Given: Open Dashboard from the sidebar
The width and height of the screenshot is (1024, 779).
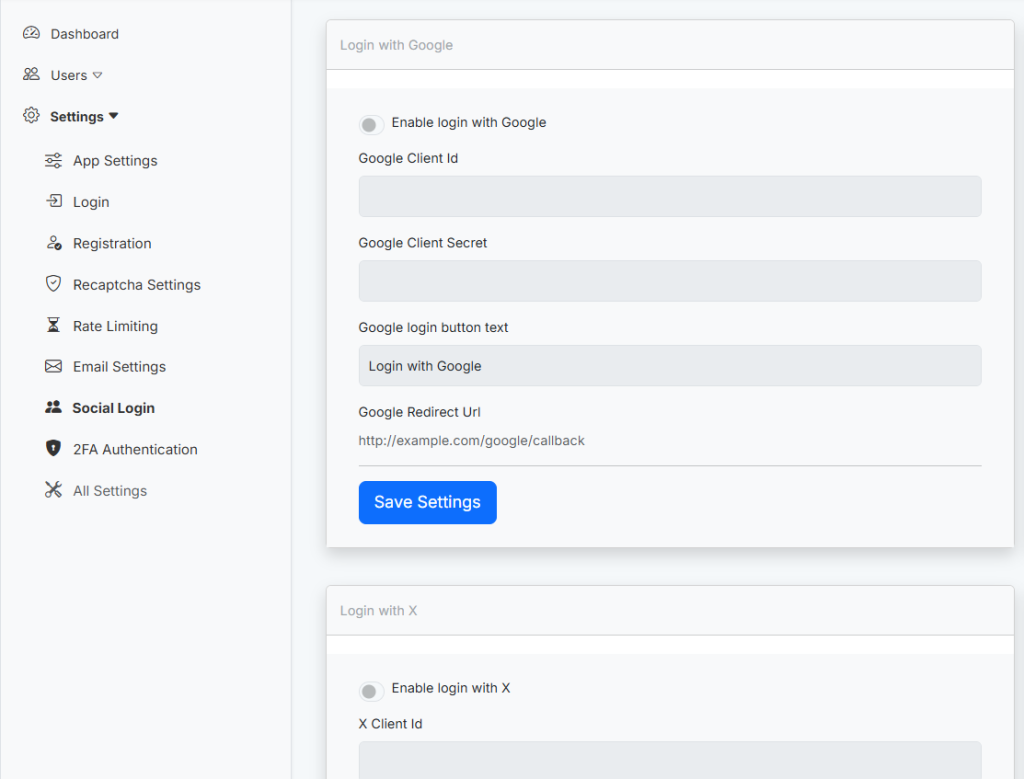Looking at the screenshot, I should click(x=85, y=34).
